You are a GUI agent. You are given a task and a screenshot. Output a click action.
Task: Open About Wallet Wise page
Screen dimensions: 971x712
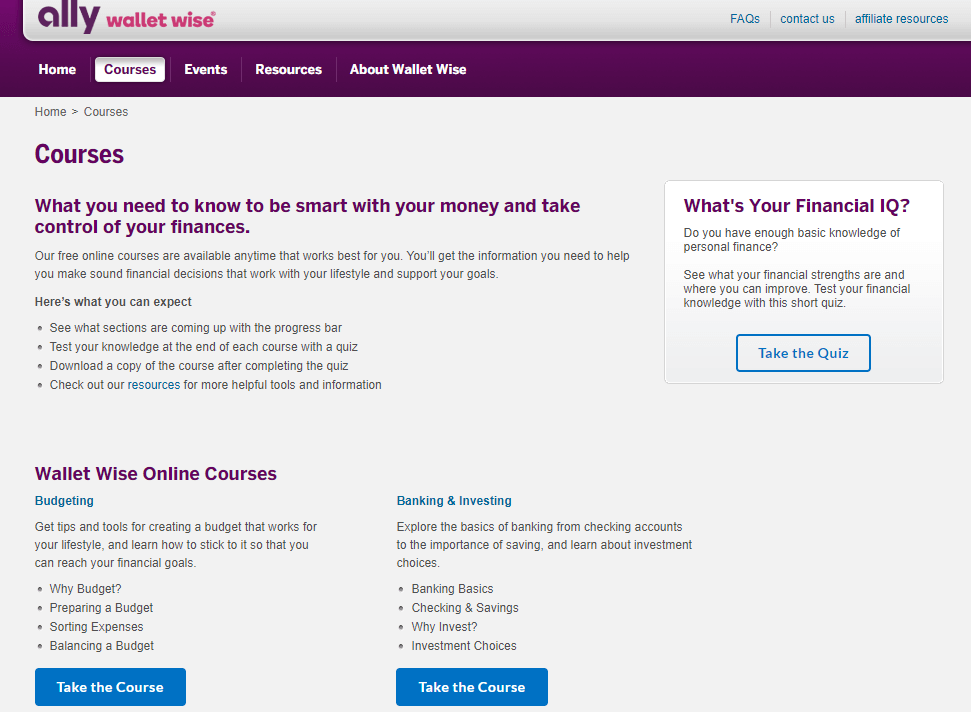click(407, 69)
